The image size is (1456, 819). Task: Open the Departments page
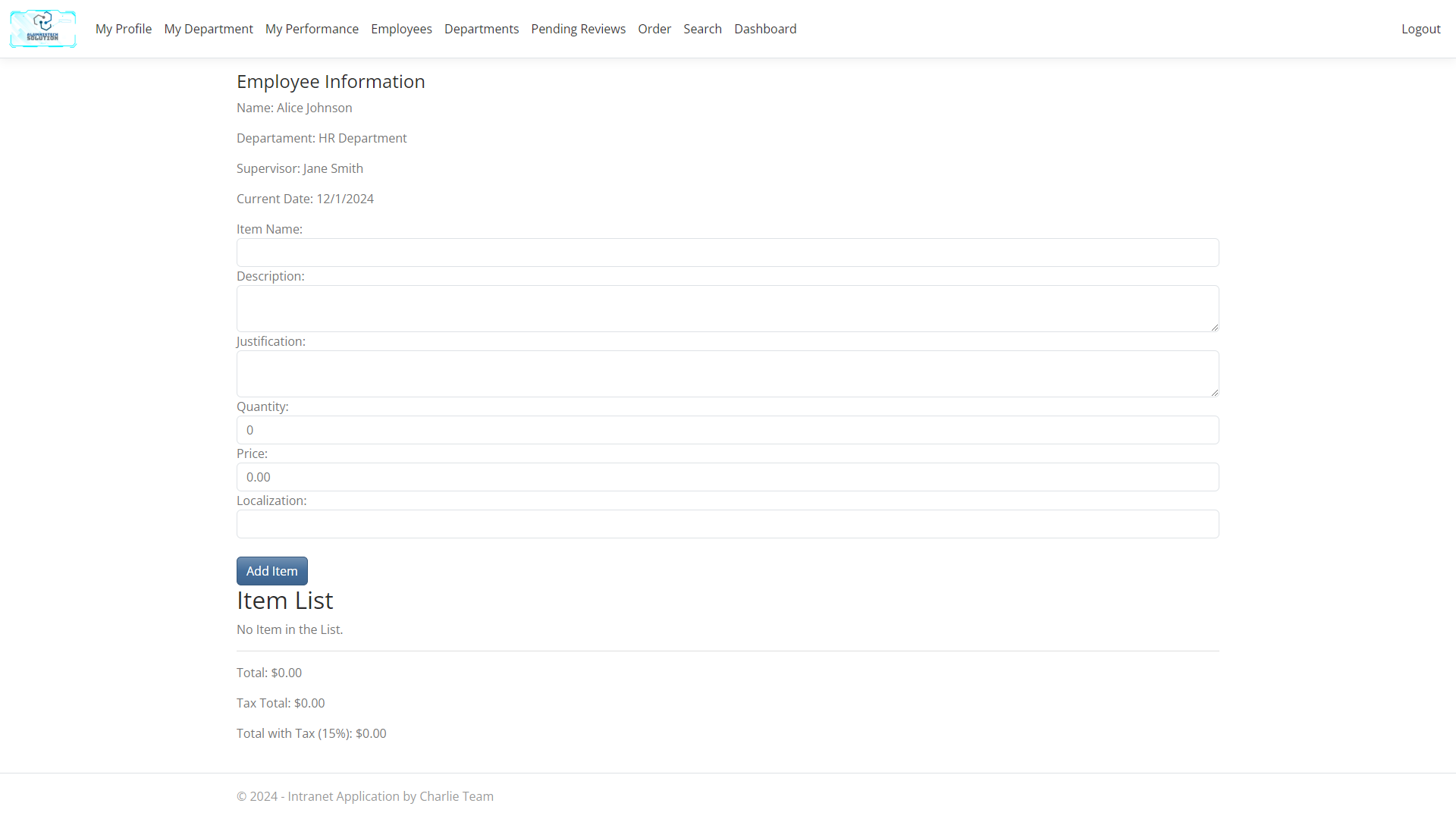click(482, 29)
